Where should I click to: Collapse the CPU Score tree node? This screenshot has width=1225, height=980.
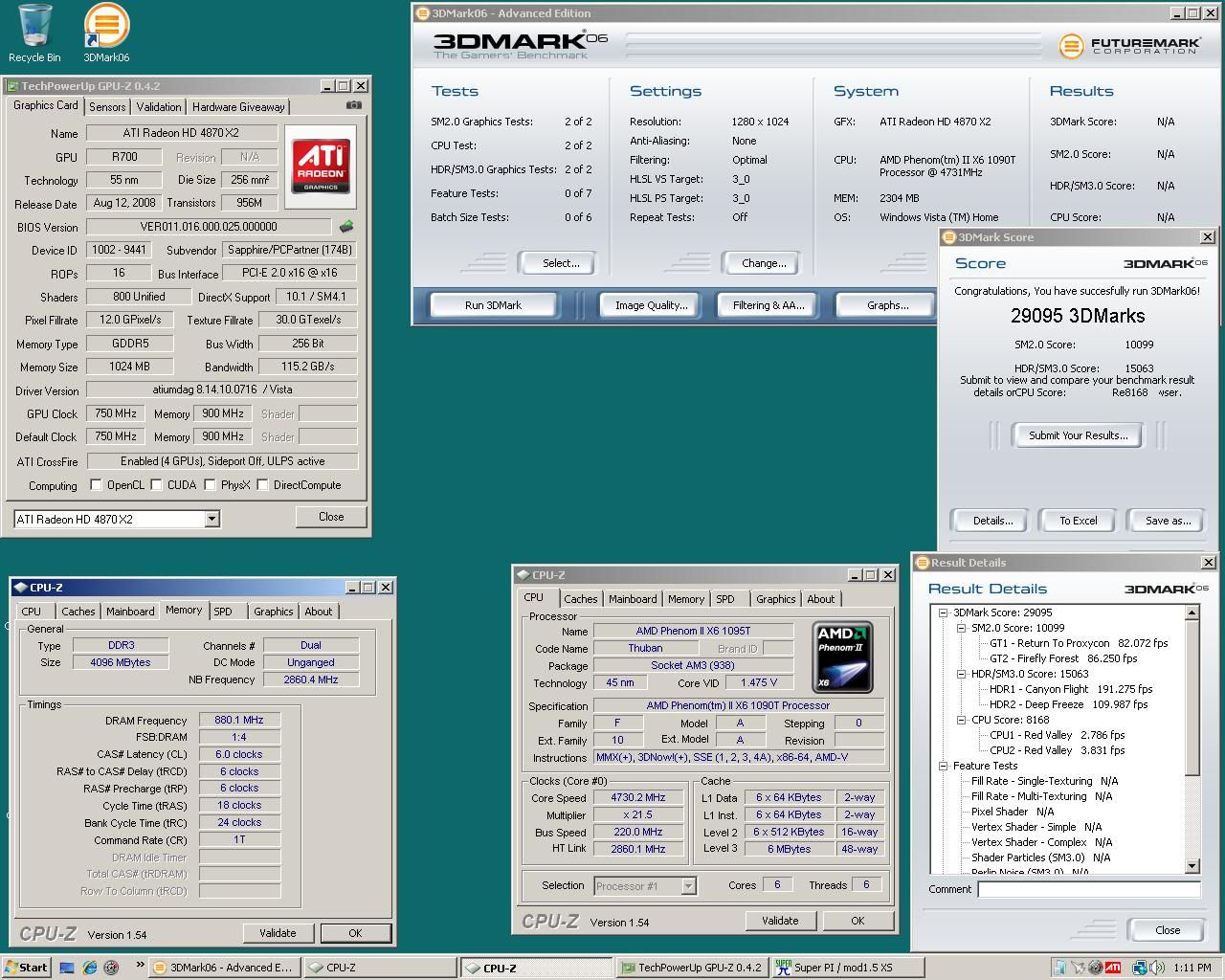(962, 720)
